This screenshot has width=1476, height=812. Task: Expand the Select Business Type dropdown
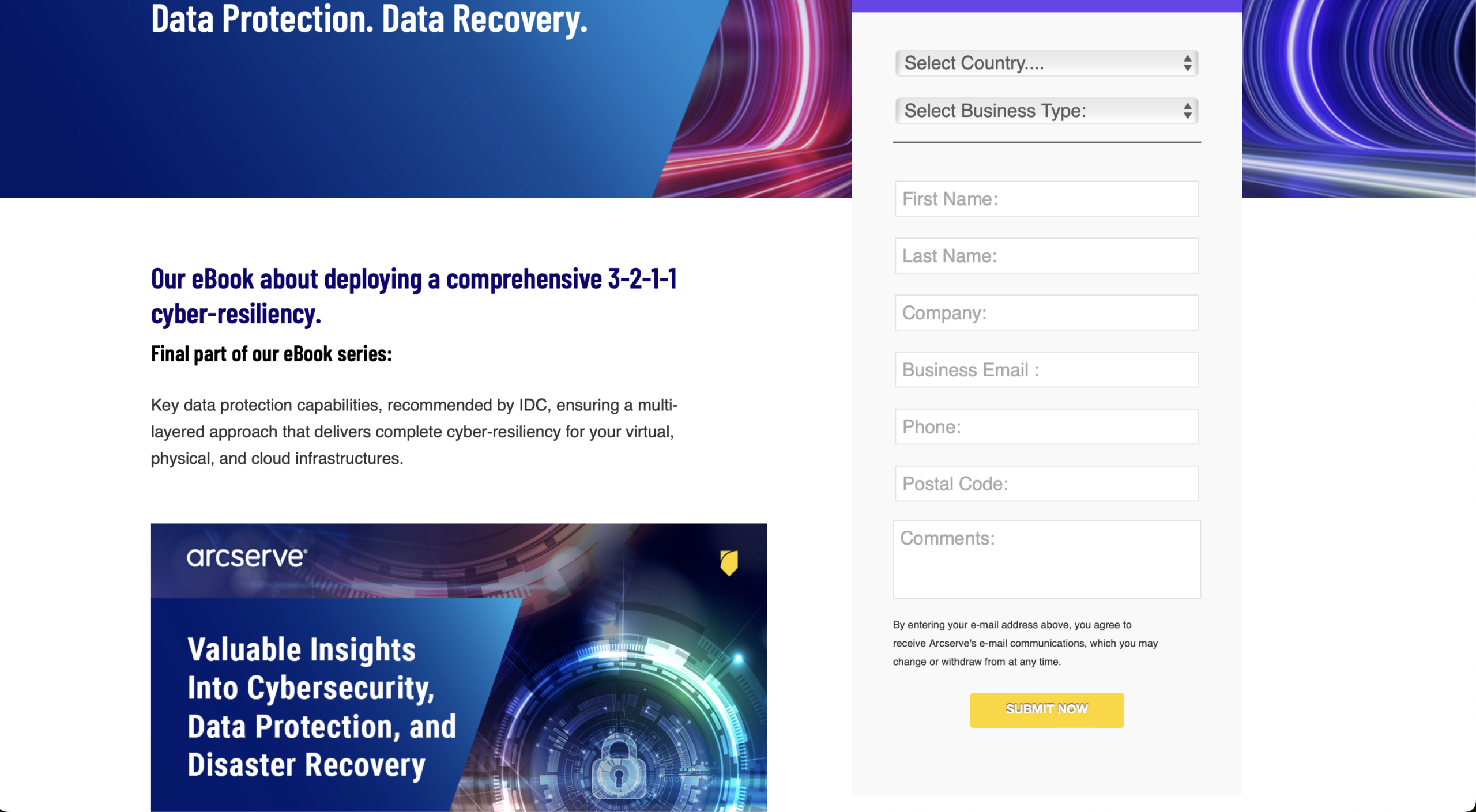coord(1045,111)
